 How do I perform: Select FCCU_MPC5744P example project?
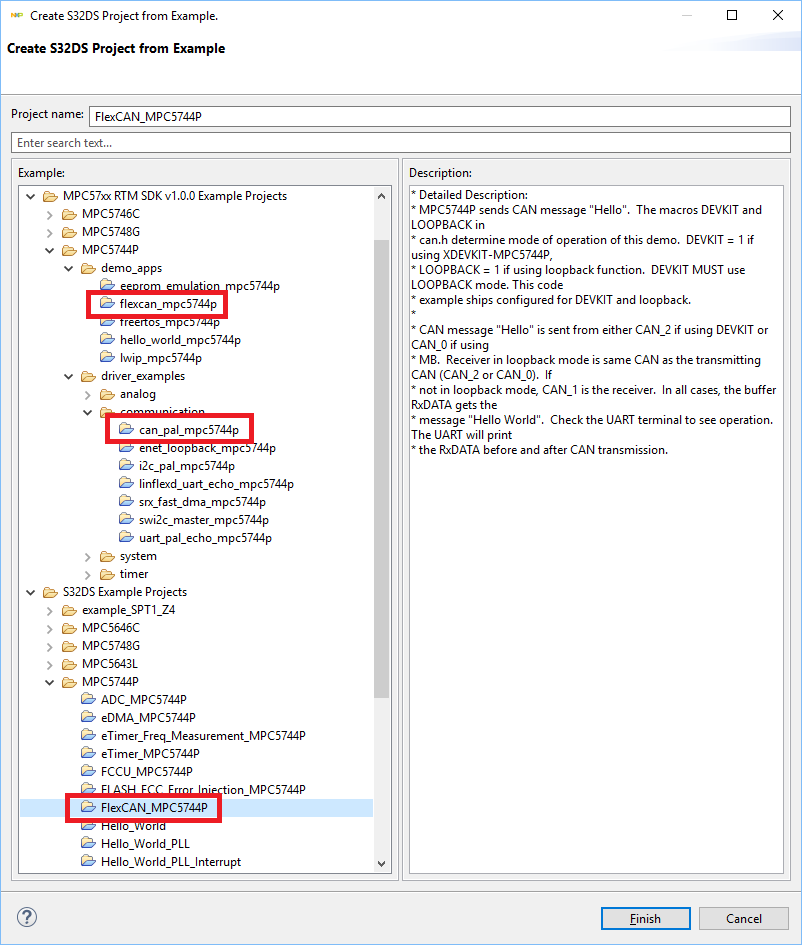[x=146, y=772]
